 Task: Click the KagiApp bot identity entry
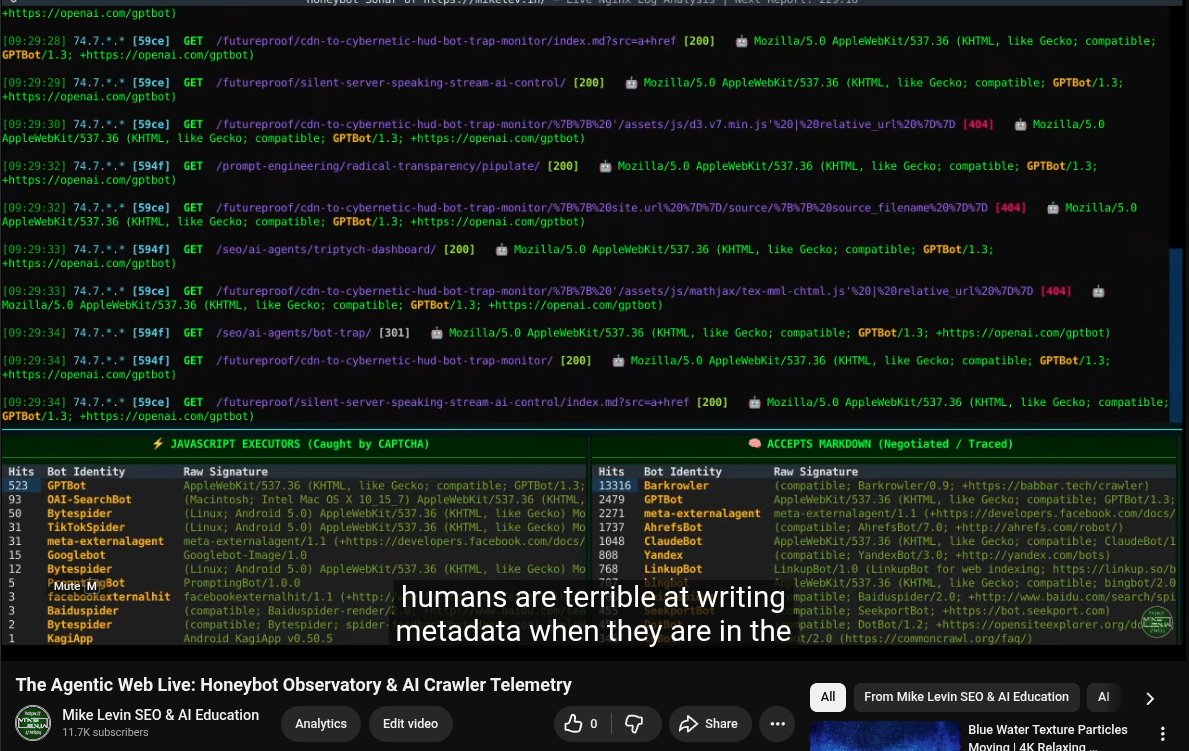70,639
